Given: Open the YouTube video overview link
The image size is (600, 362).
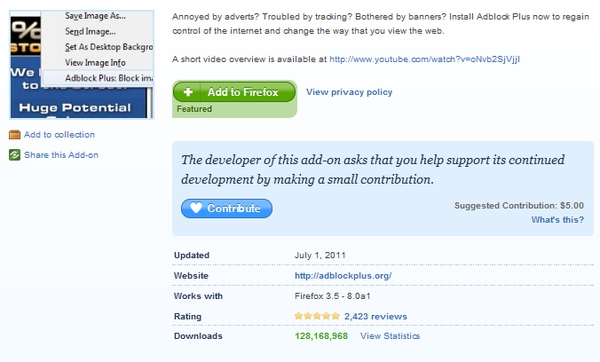Looking at the screenshot, I should 424,59.
